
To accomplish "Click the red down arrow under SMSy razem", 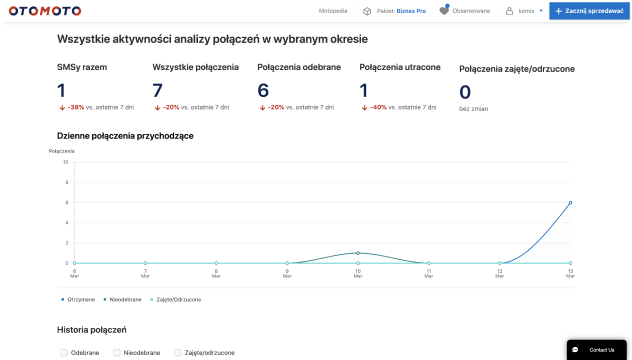I will point(62,108).
